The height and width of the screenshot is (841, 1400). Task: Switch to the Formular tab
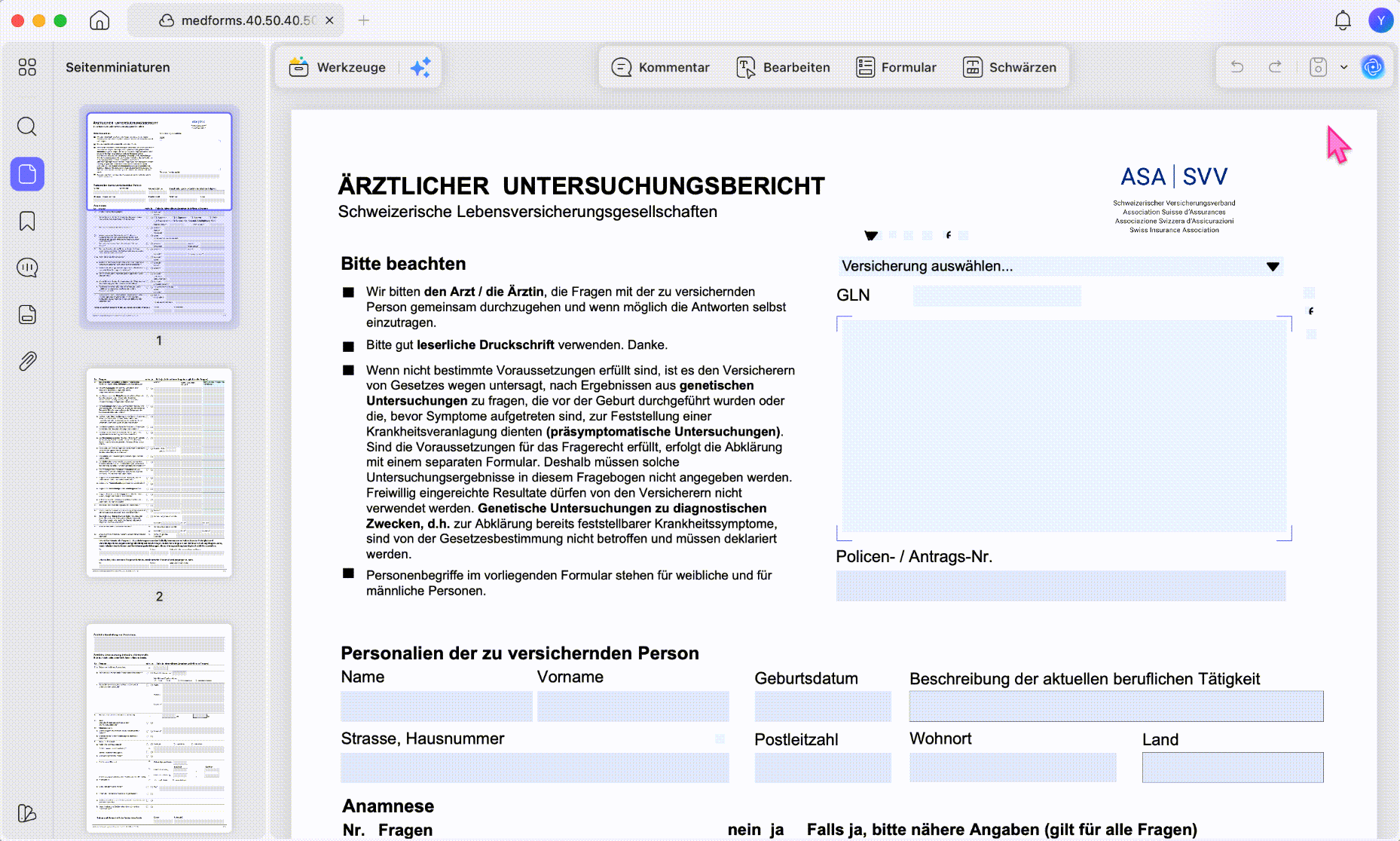click(896, 67)
